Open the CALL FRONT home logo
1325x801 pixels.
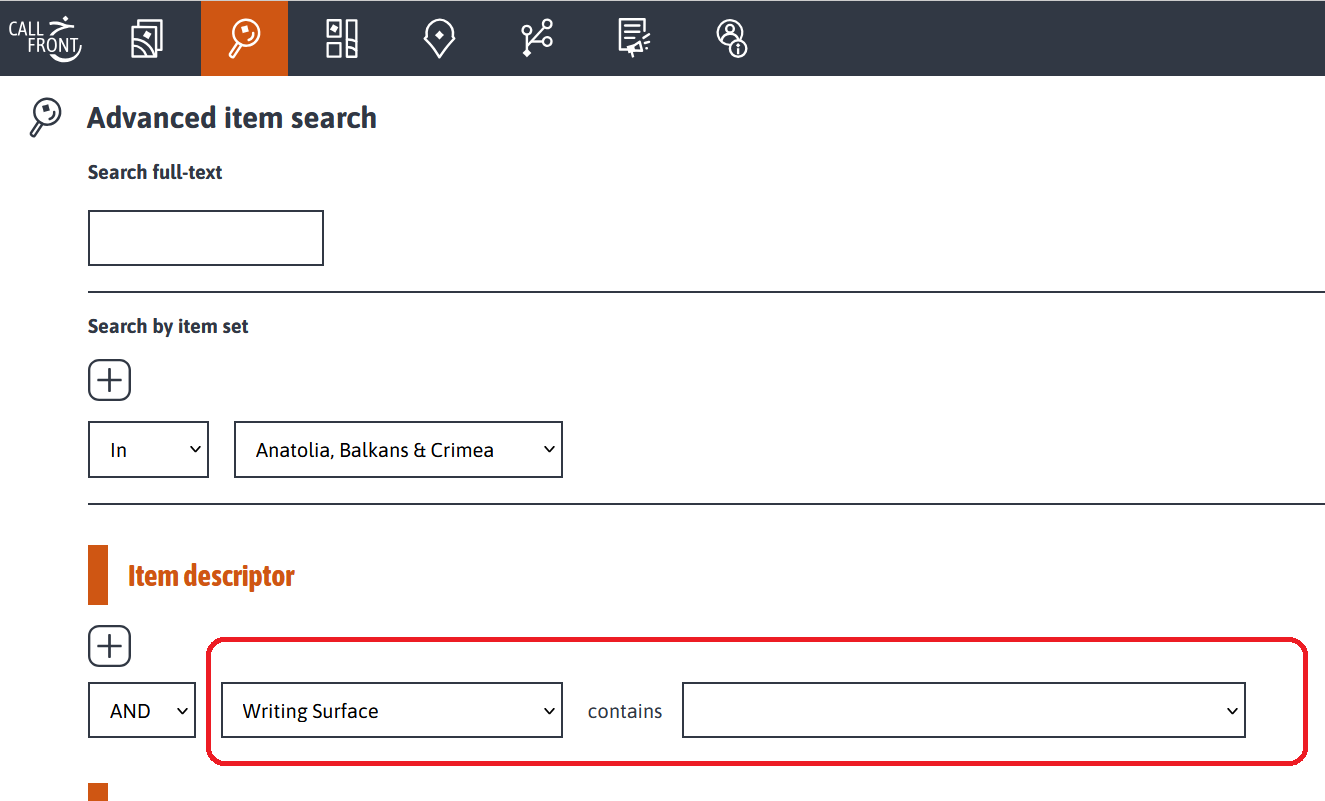(45, 38)
